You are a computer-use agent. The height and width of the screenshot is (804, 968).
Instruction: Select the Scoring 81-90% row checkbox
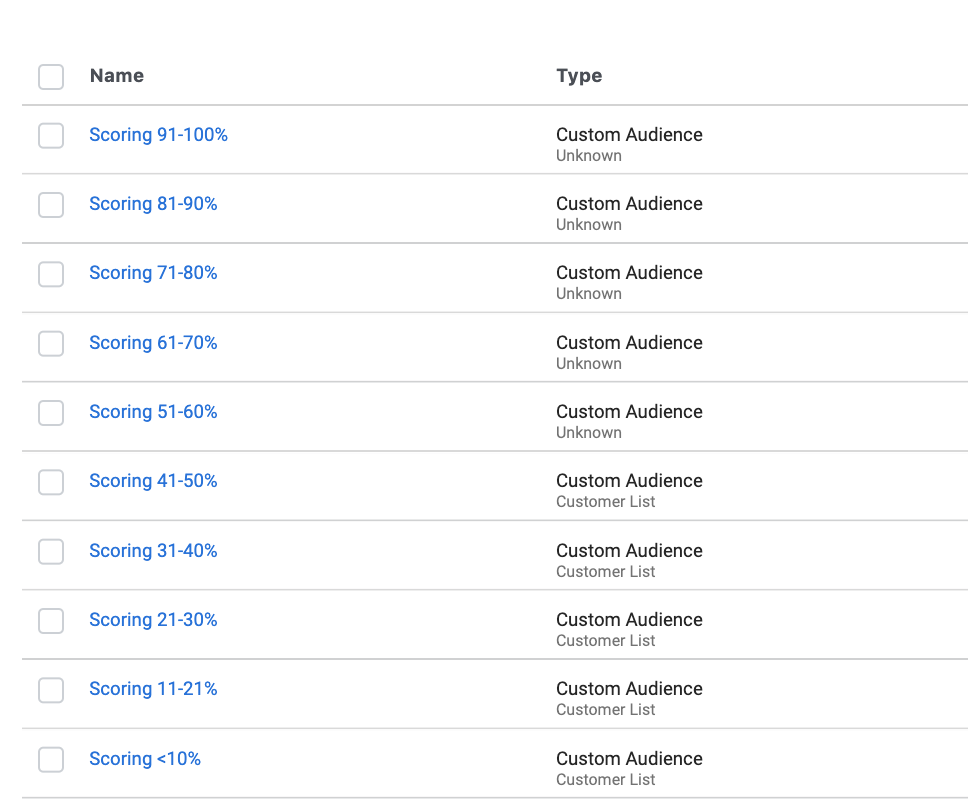[x=51, y=205]
